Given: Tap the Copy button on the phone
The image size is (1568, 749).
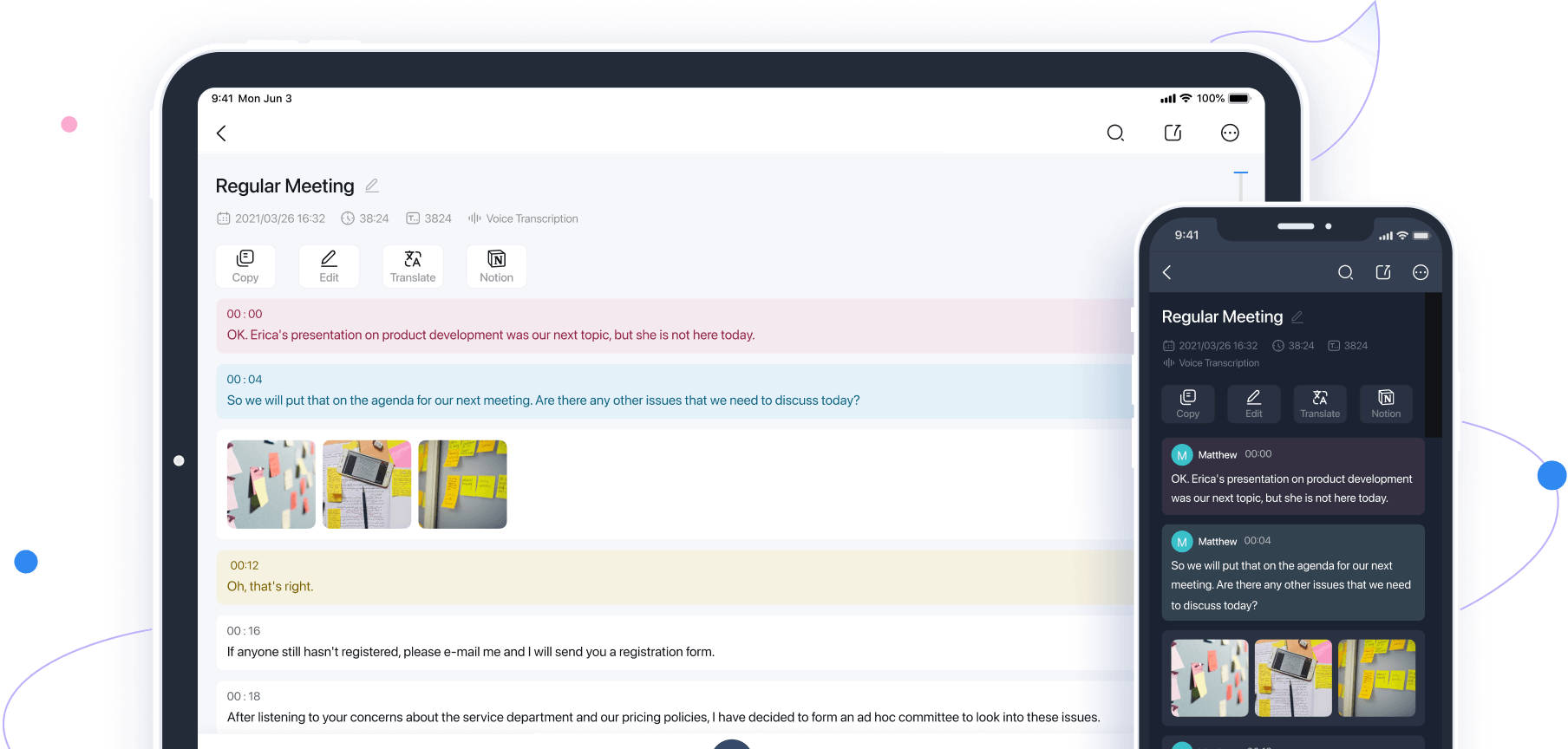Looking at the screenshot, I should [x=1188, y=404].
